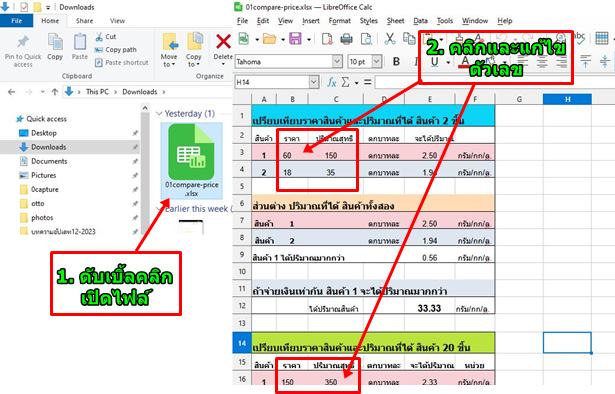Image resolution: width=615 pixels, height=394 pixels.
Task: Click the Print icon in Calc toolbar
Action: coord(346,39)
